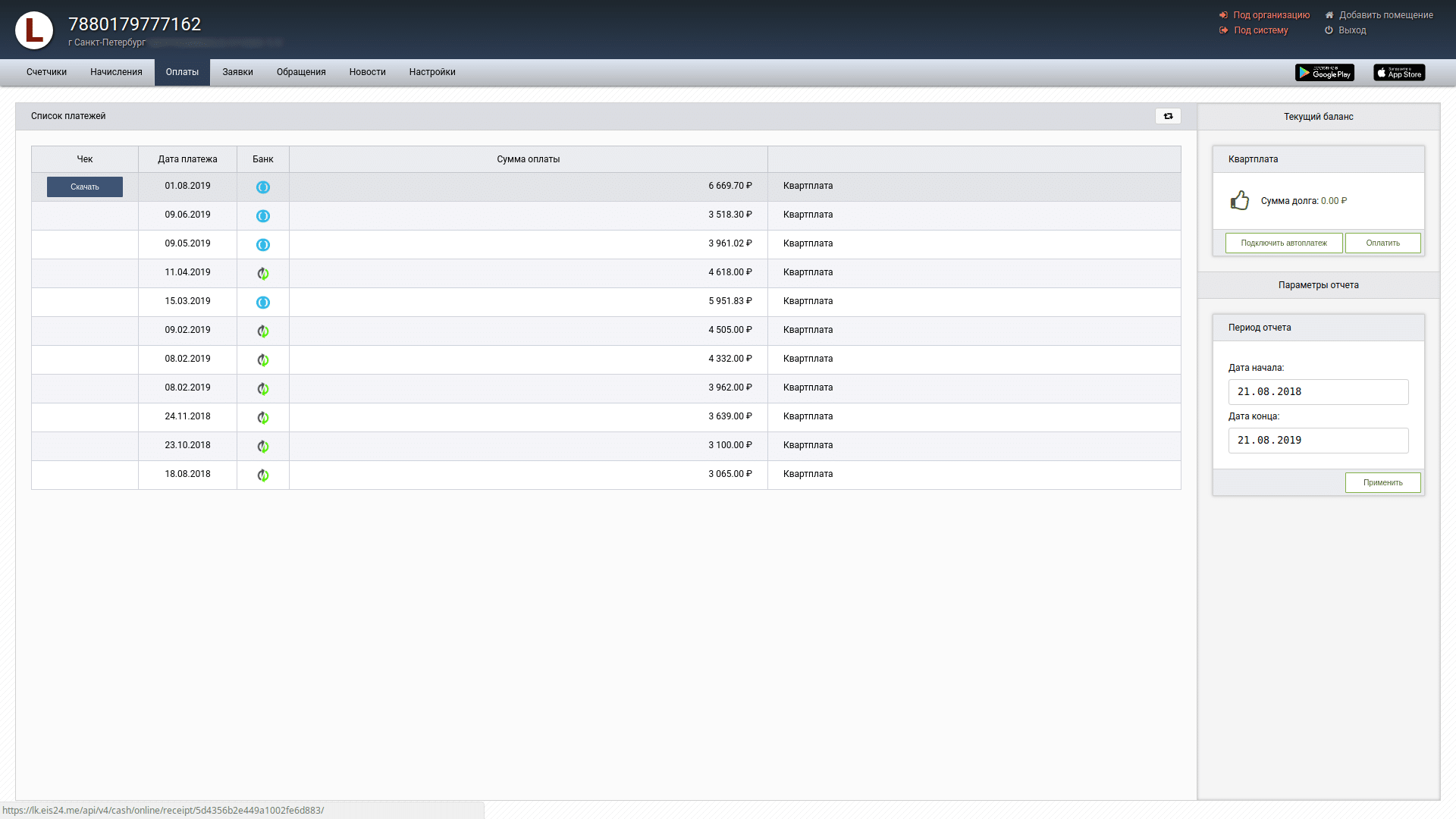Screen dimensions: 1456x819
Task: Click the Дата начала date field
Action: click(x=1318, y=392)
